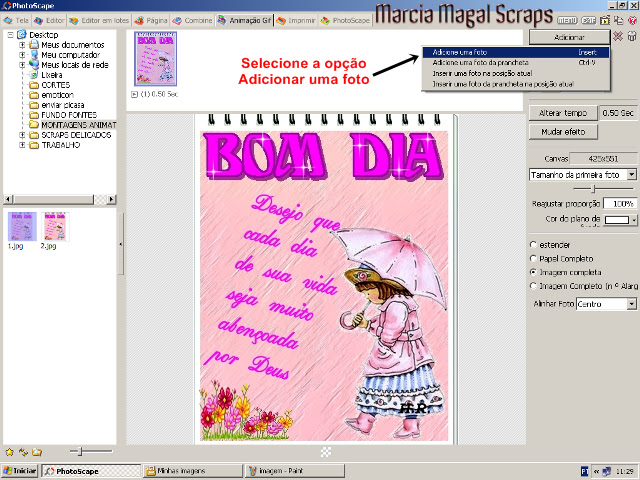Open the Editor em lotes tab
This screenshot has width=640, height=480.
99,20
